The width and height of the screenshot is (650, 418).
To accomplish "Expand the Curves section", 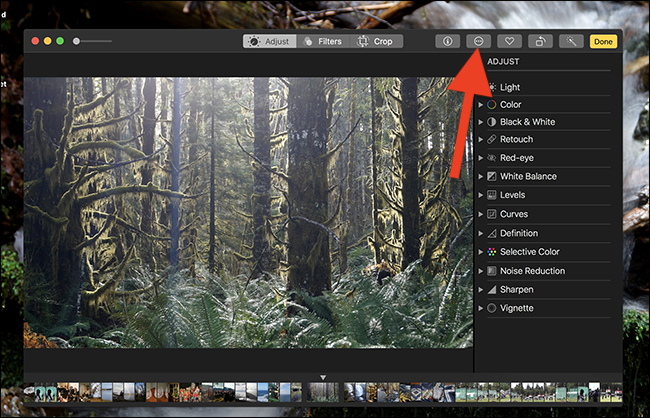I will coord(480,214).
